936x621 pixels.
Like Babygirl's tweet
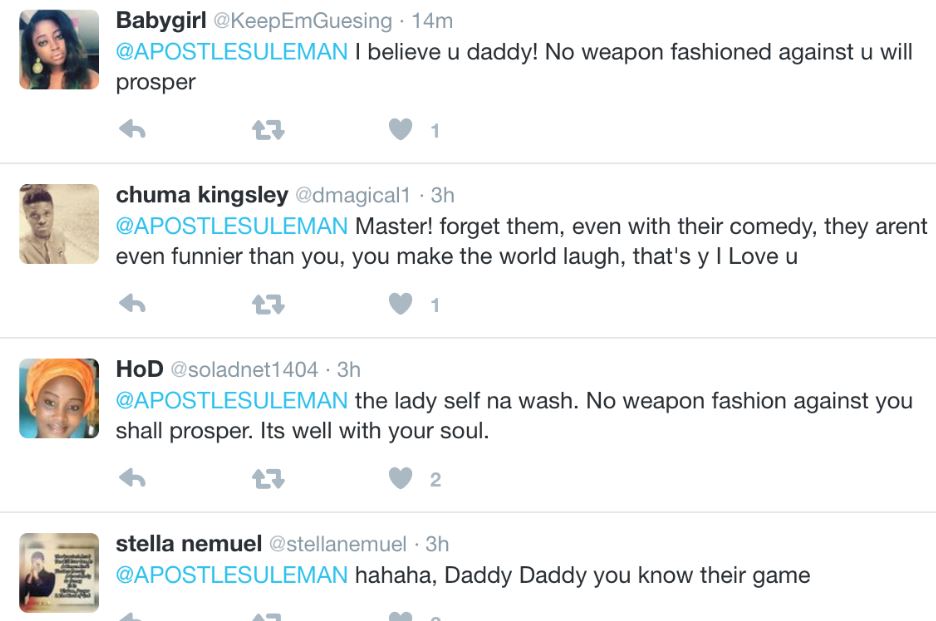(400, 130)
